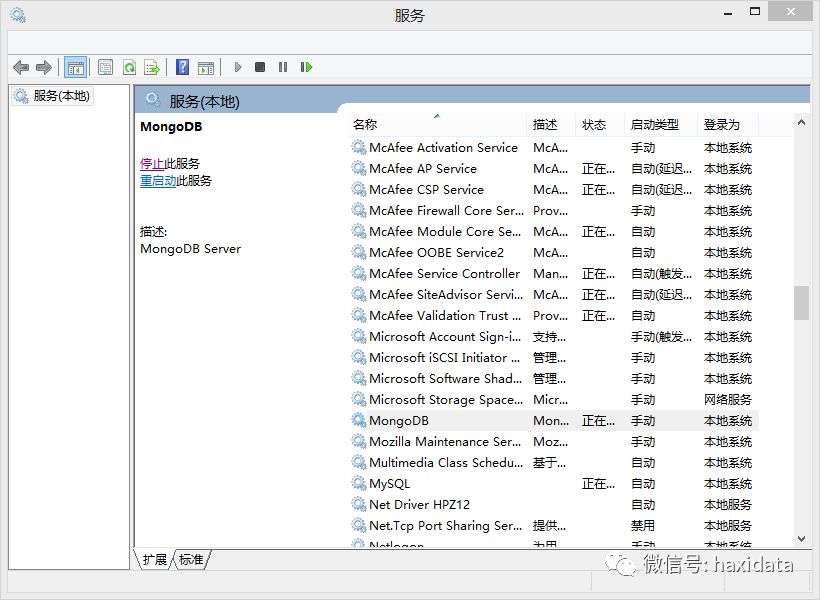Click the scroll up arrow of services list

[801, 122]
